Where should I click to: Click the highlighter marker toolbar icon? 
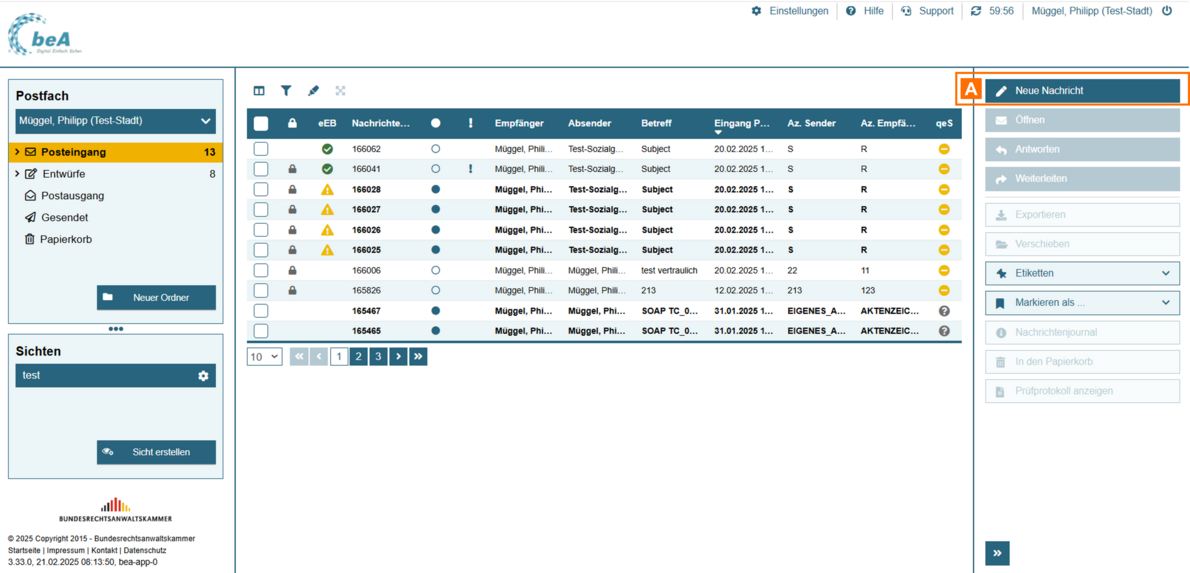click(313, 90)
